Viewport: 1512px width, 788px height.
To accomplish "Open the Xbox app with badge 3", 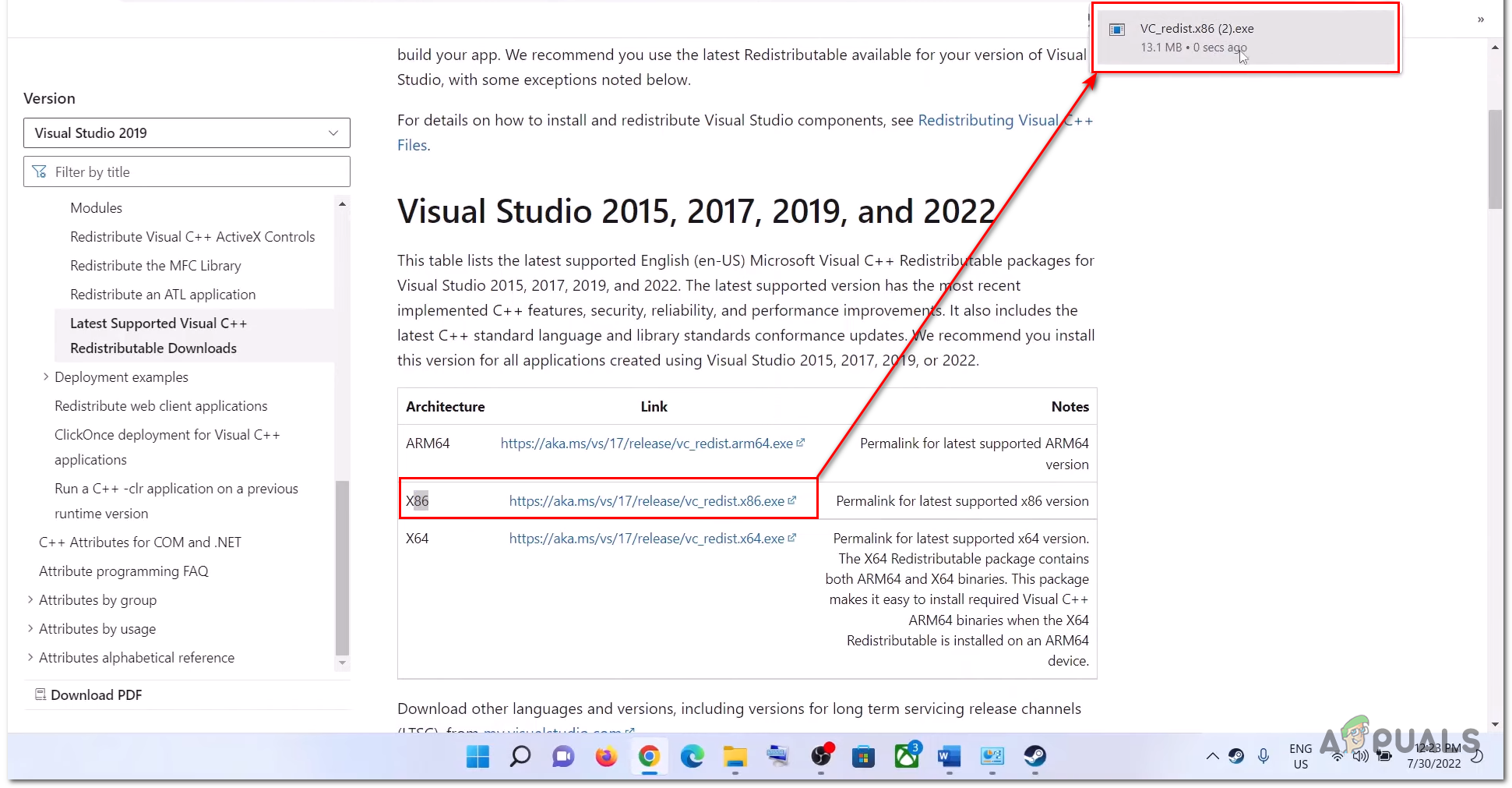I will click(x=907, y=756).
